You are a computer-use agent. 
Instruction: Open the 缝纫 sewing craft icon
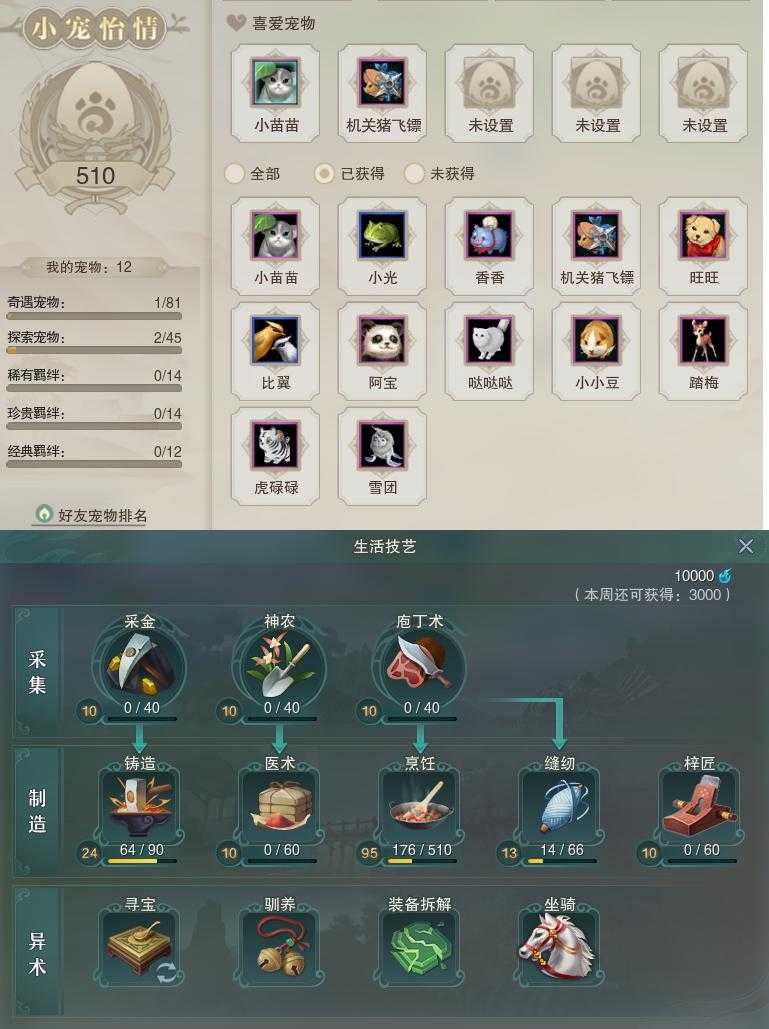(560, 806)
